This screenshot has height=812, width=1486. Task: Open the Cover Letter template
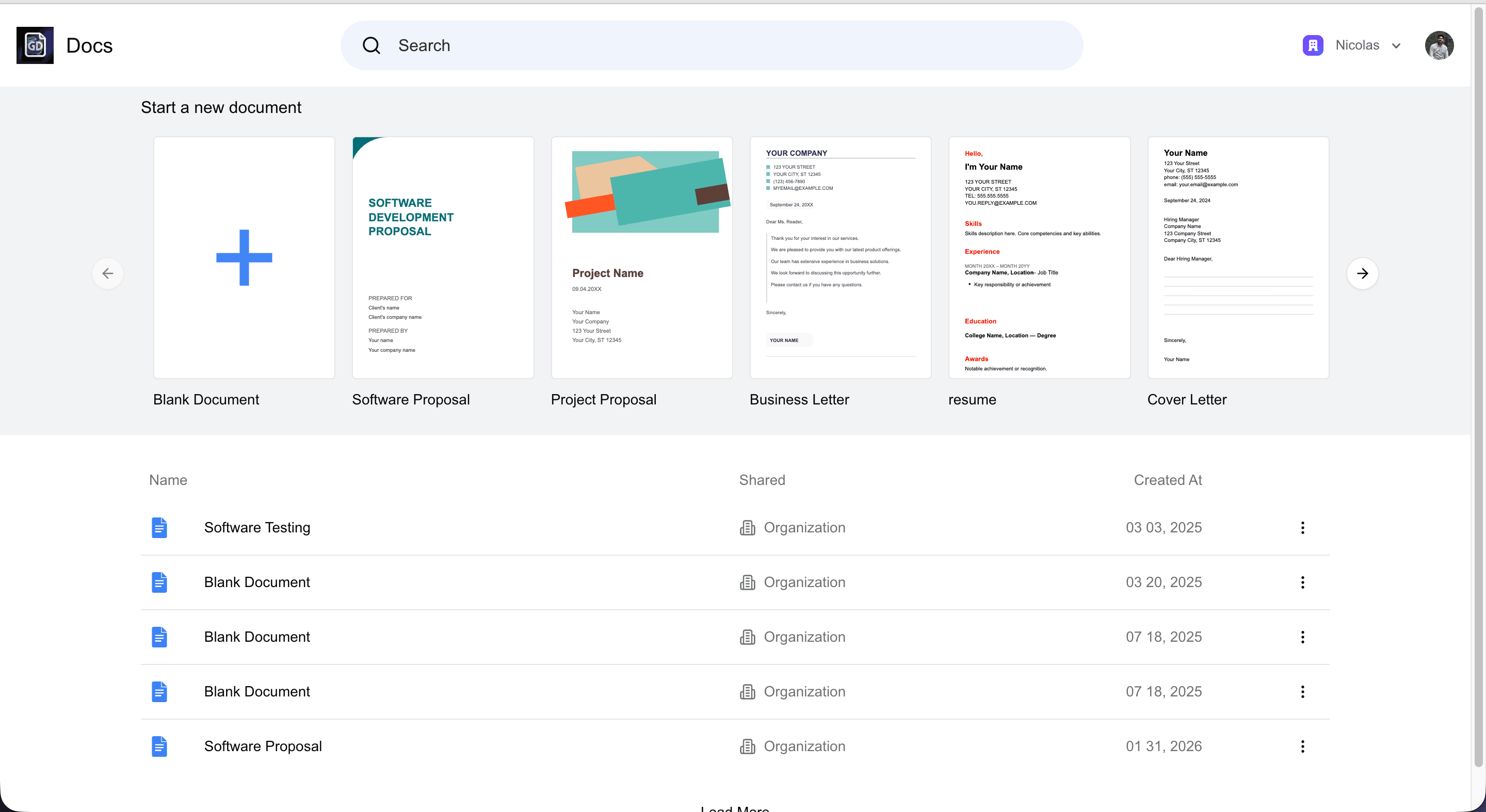1238,258
